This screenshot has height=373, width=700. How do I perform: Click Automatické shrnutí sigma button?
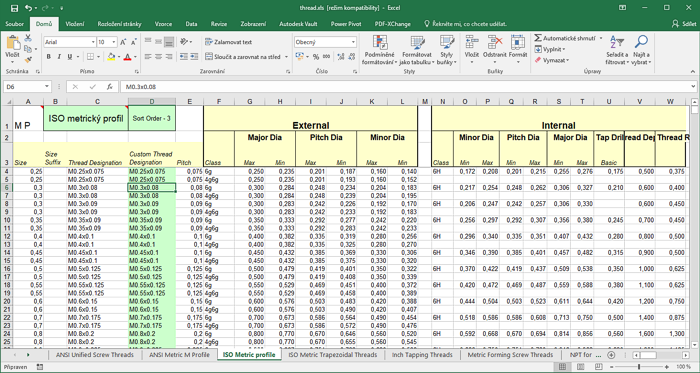point(564,38)
